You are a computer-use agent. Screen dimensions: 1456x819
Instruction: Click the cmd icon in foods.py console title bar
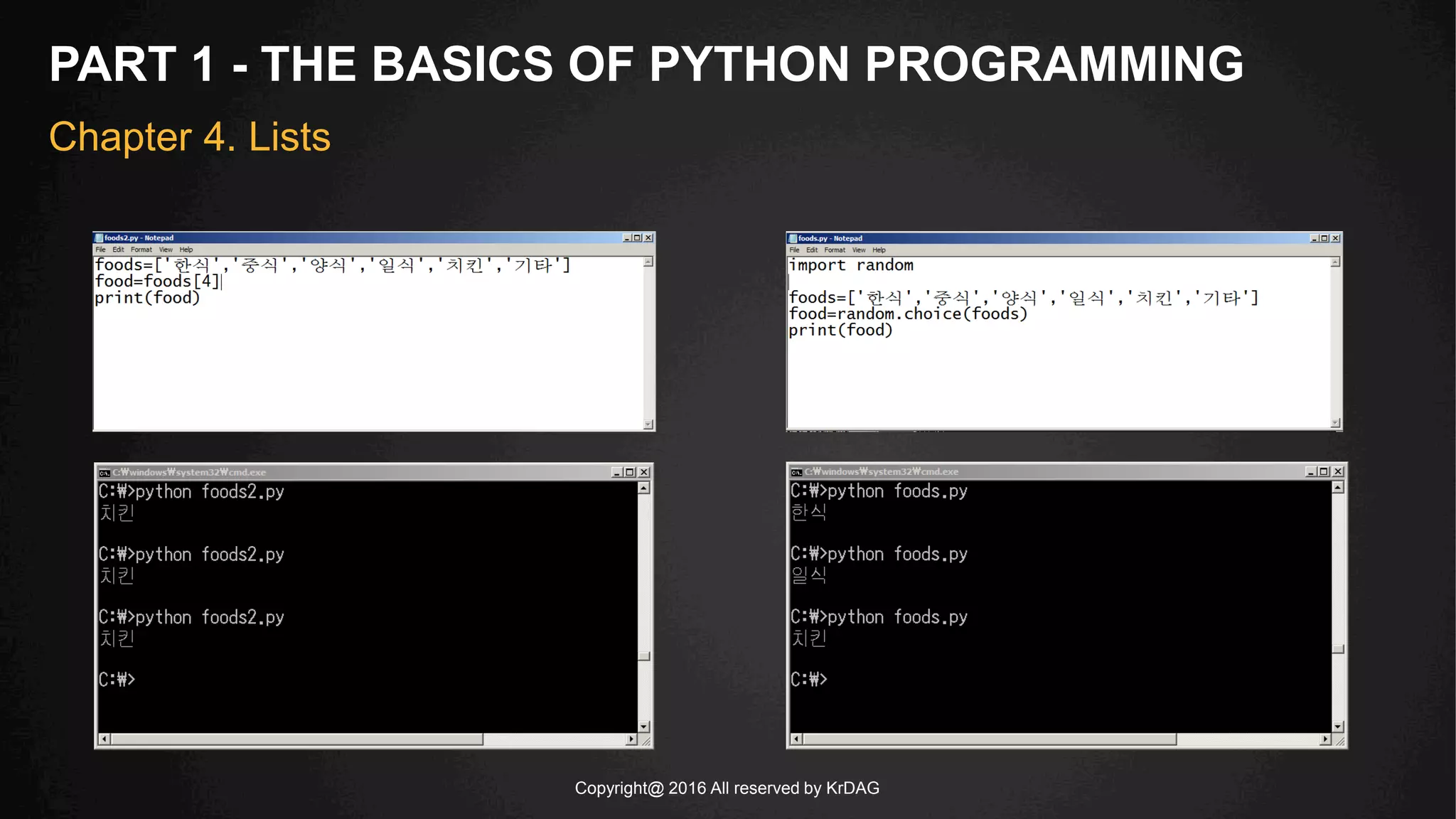coord(796,472)
